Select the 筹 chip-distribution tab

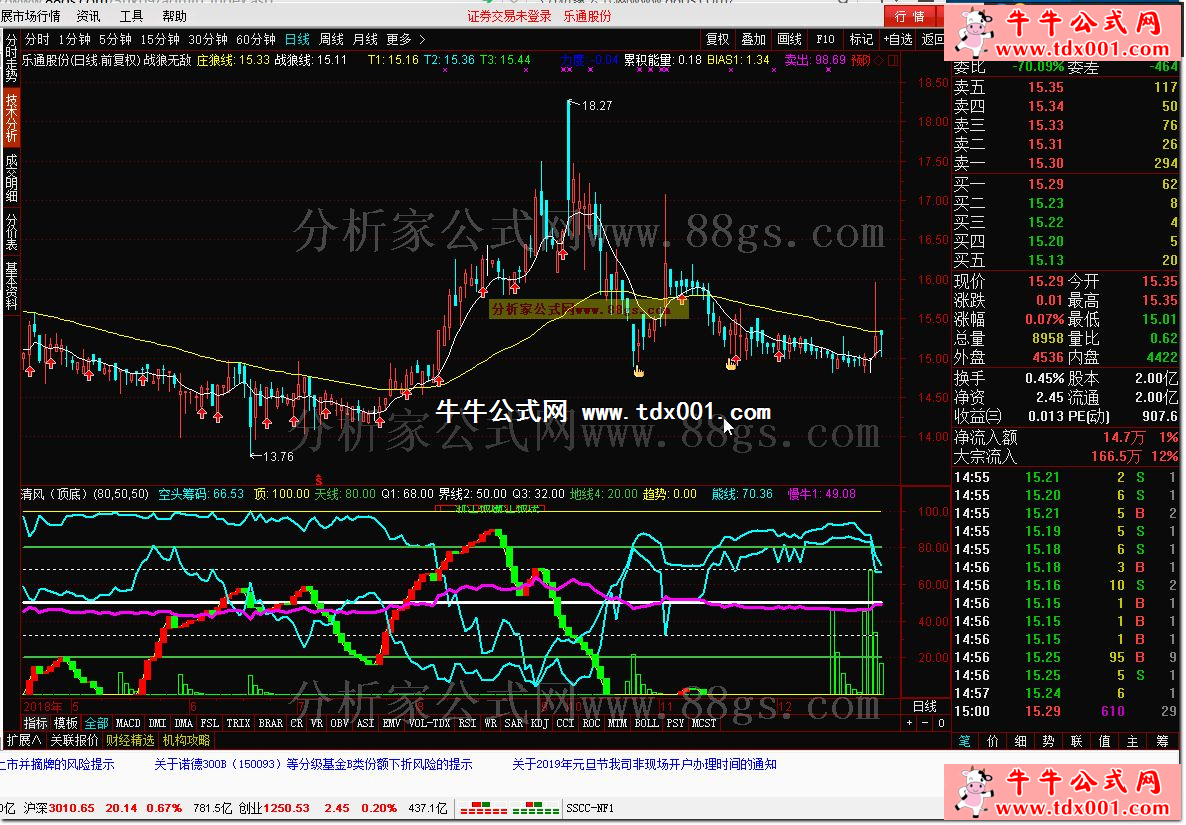[1162, 741]
